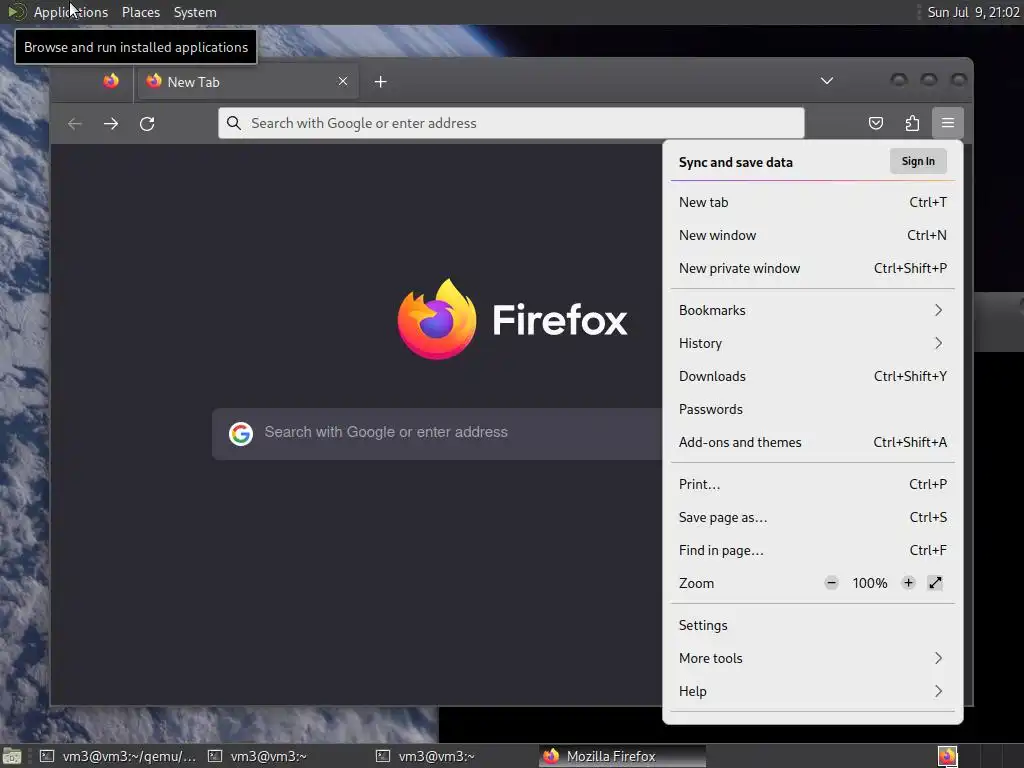
Task: Reload the current page
Action: [147, 123]
